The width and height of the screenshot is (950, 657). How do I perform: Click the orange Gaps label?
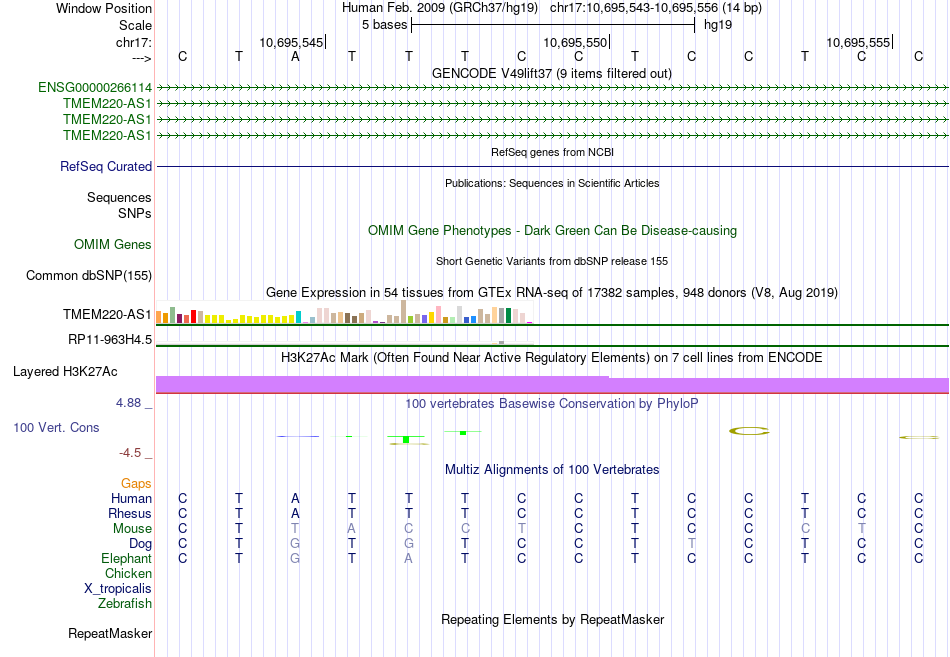(136, 483)
